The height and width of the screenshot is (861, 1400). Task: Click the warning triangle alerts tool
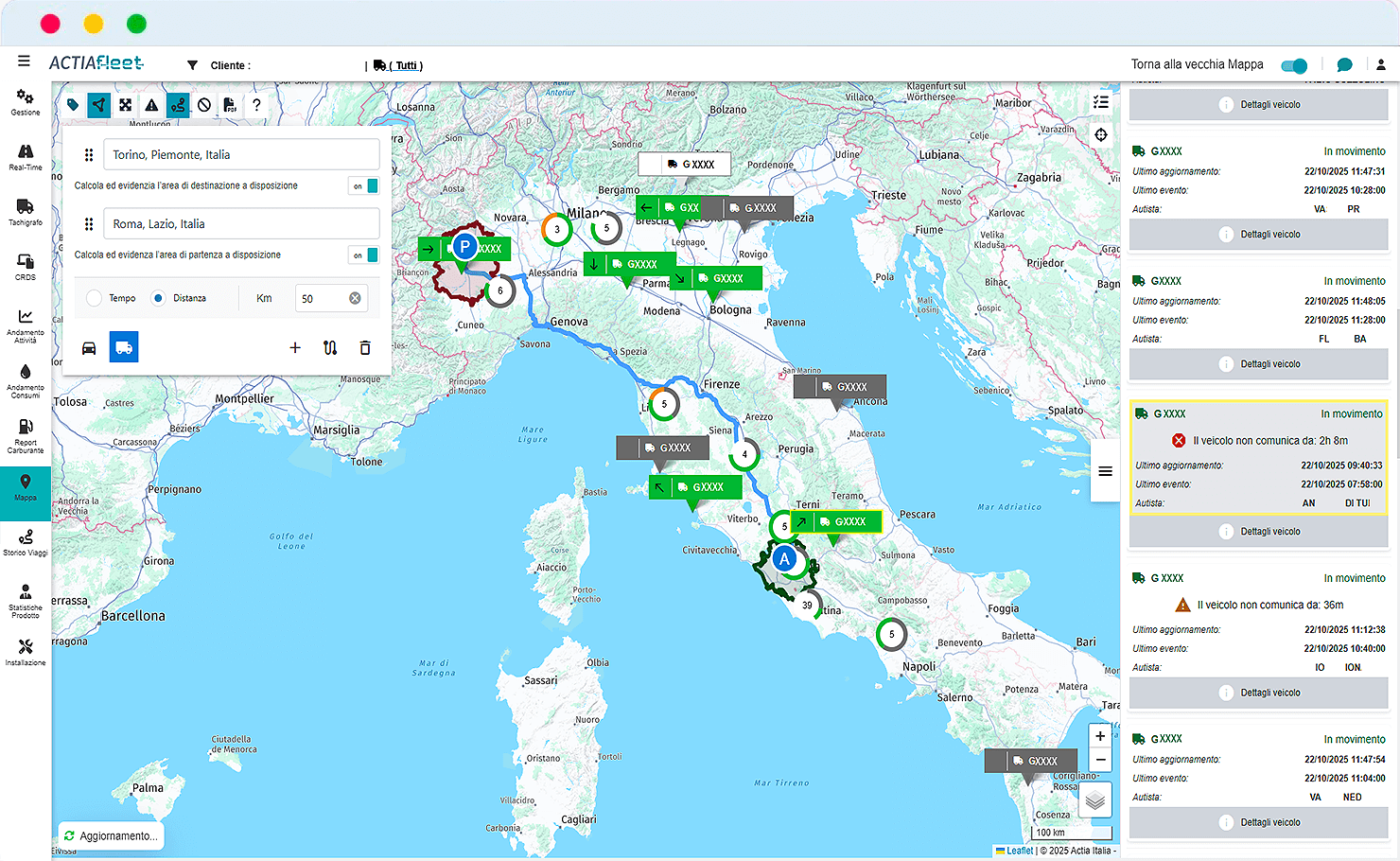151,105
